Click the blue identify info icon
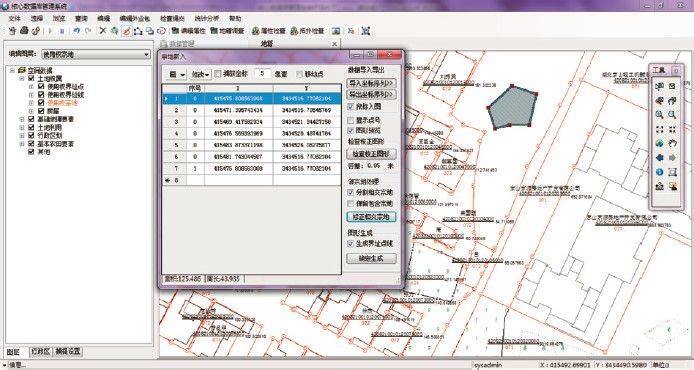Screen dimensions: 694x370 pyautogui.click(x=659, y=172)
